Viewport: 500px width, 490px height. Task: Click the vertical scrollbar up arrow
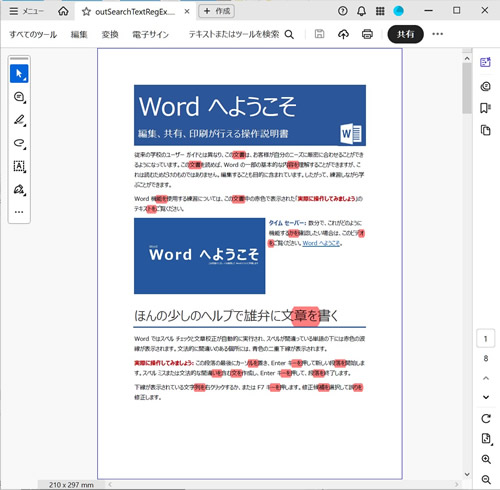467,59
